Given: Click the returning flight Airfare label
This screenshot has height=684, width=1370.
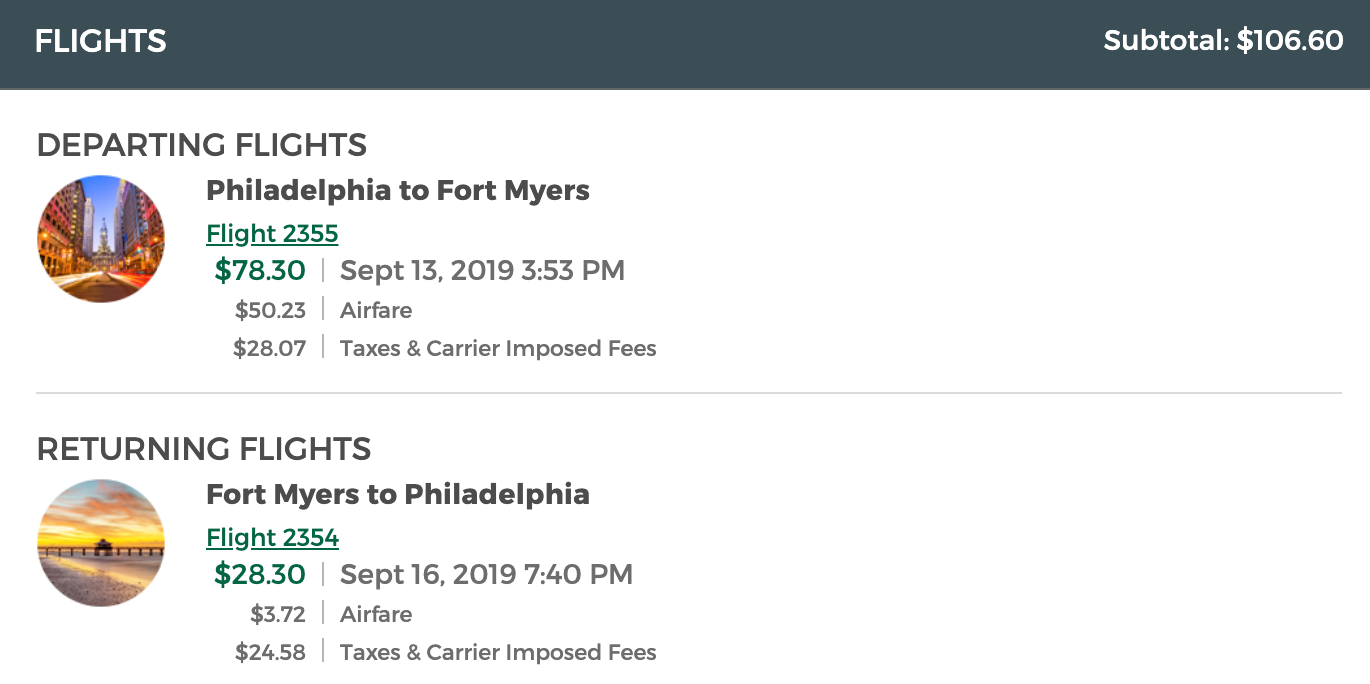Looking at the screenshot, I should click(376, 614).
